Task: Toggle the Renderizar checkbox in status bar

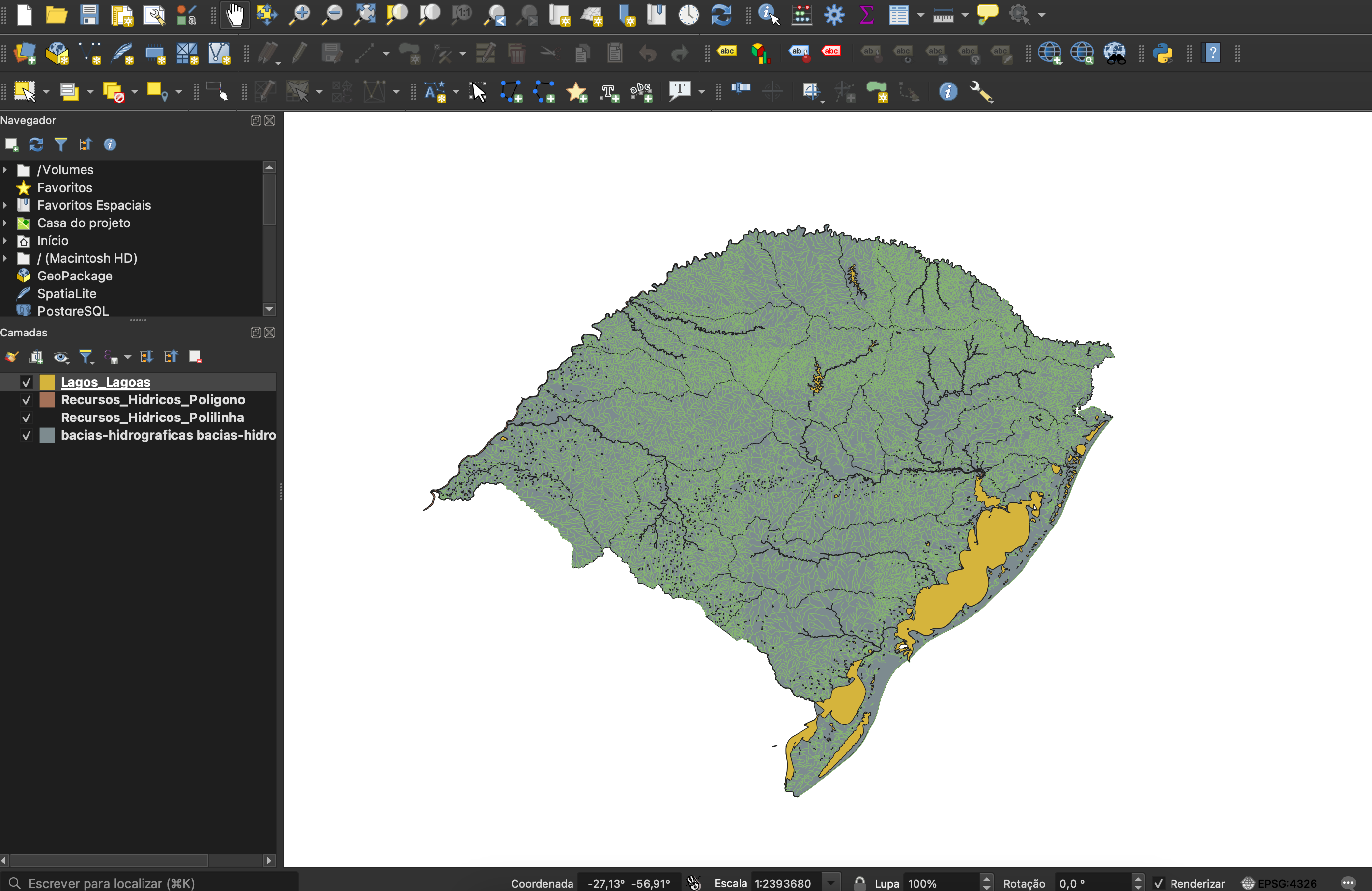Action: [x=1158, y=884]
